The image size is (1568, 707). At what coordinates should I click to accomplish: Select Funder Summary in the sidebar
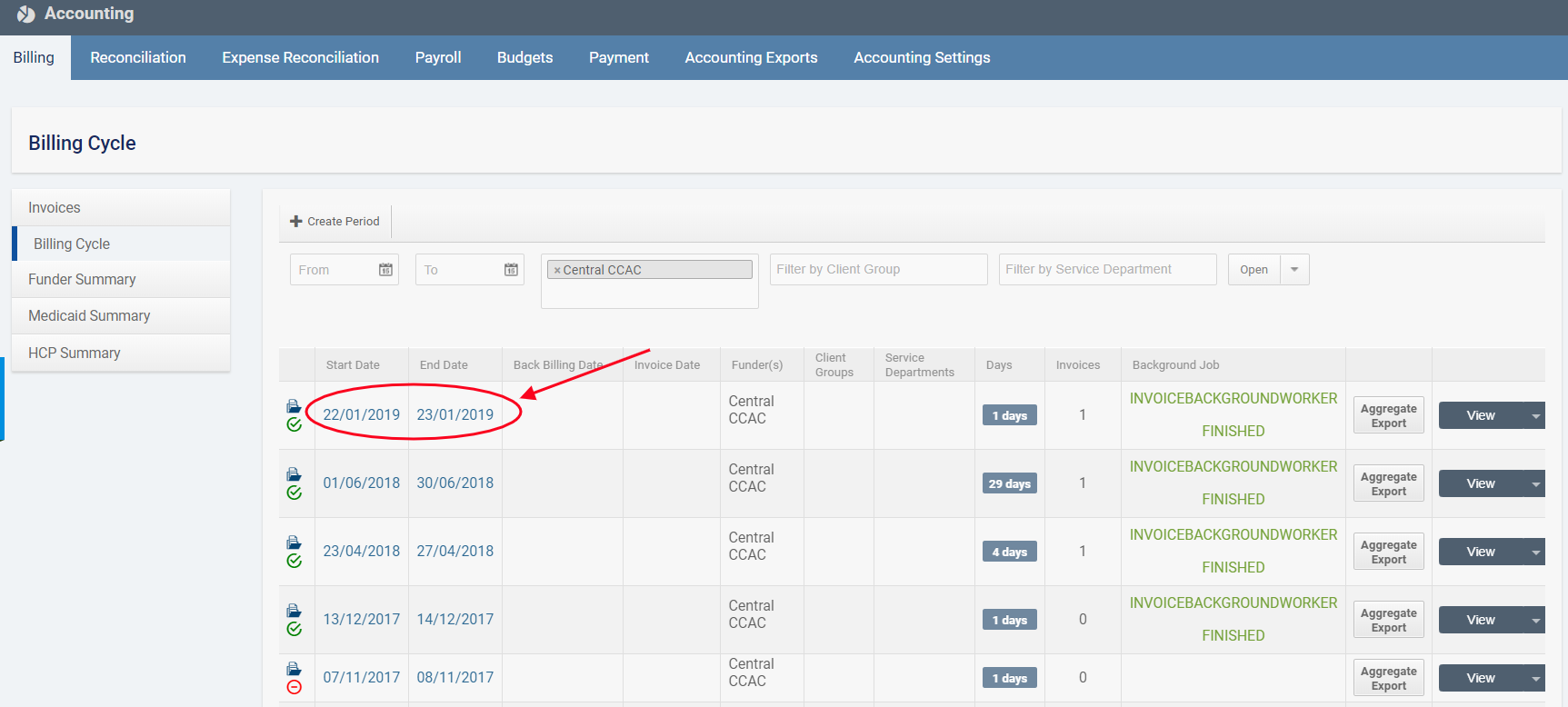pos(82,280)
